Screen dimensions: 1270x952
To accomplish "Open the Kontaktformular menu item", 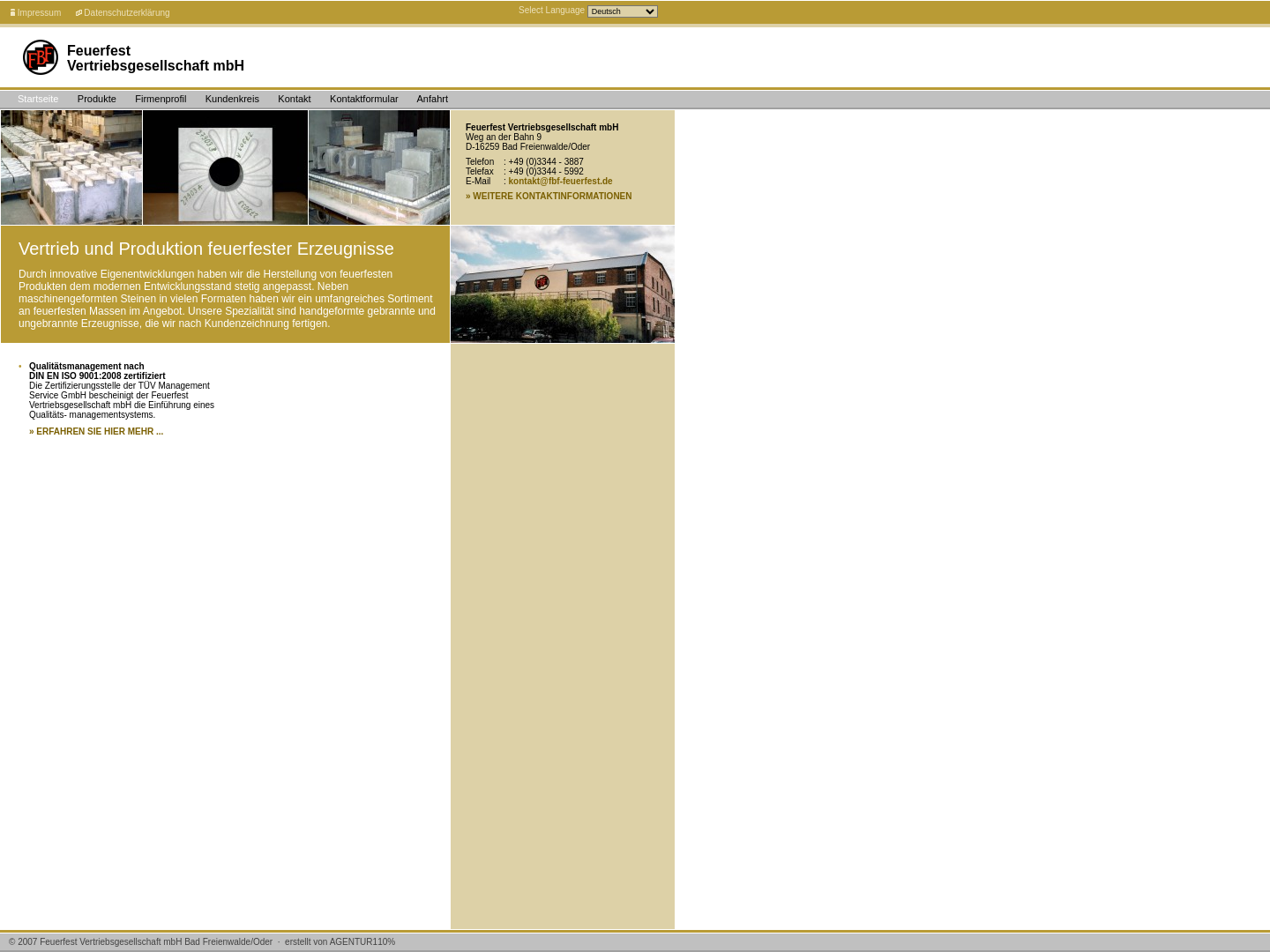I will [x=364, y=99].
